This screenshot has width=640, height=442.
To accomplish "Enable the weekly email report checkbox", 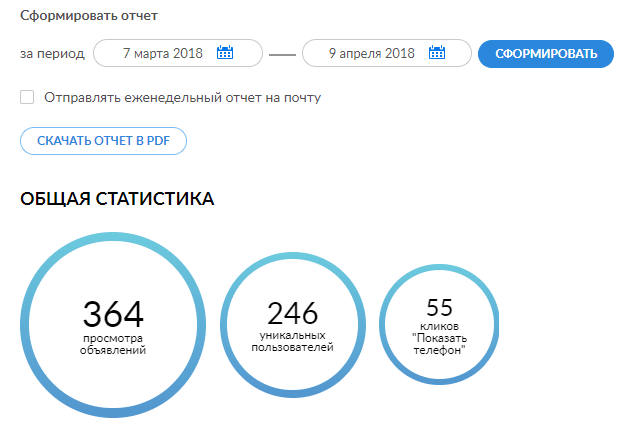I will pos(27,97).
